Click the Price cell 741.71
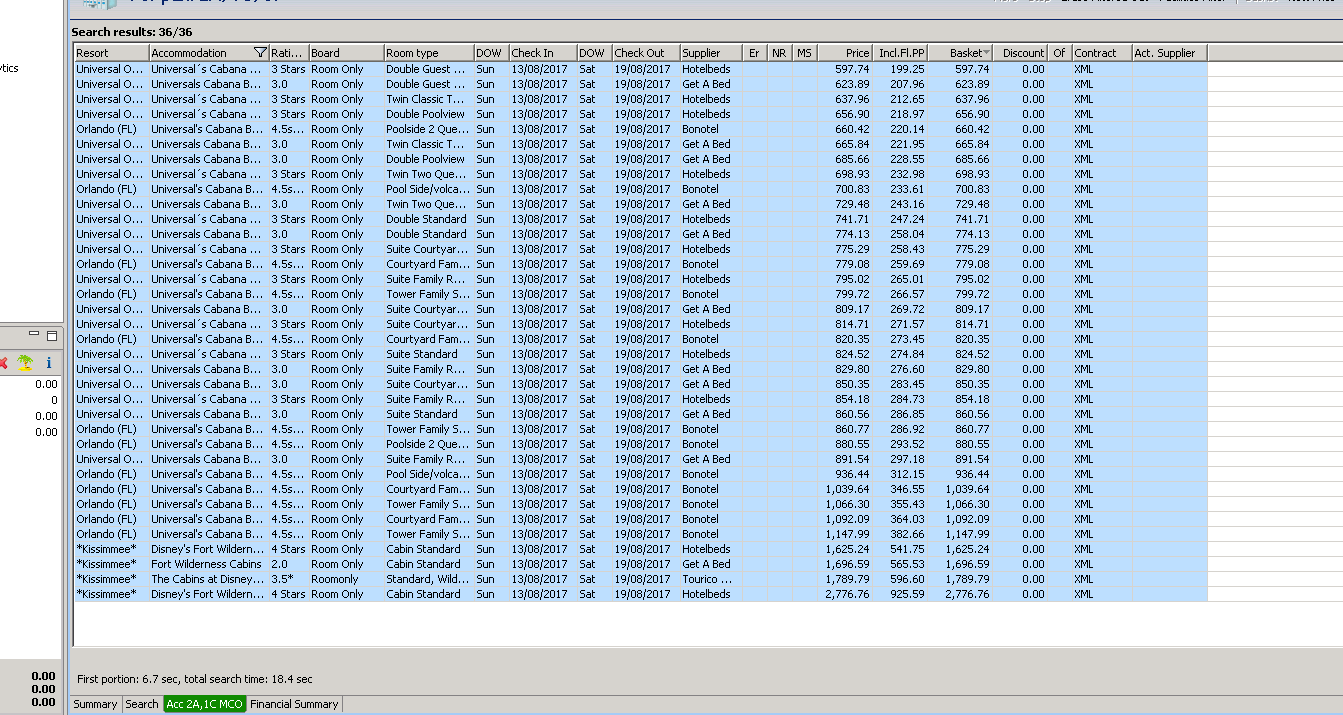Screen dimensions: 1343x715 [x=845, y=219]
